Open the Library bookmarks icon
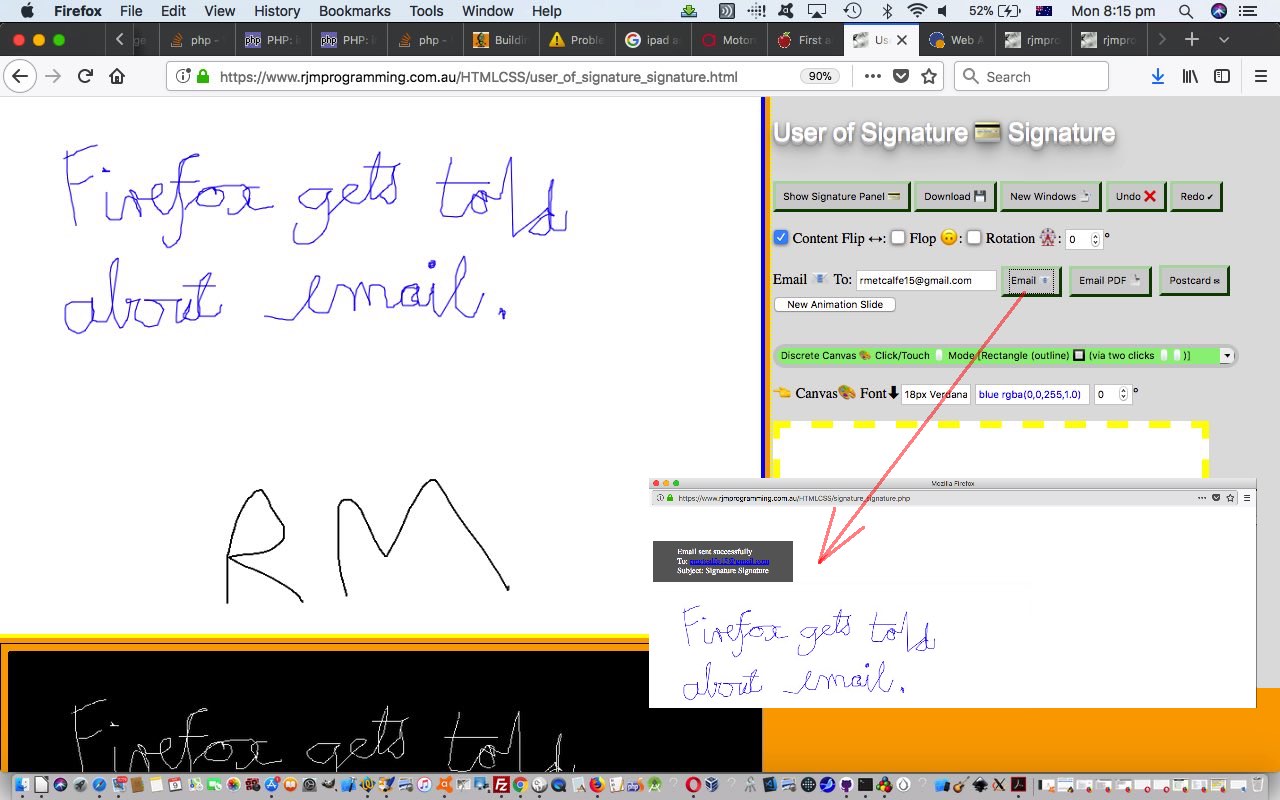The height and width of the screenshot is (800, 1280). (x=1190, y=76)
